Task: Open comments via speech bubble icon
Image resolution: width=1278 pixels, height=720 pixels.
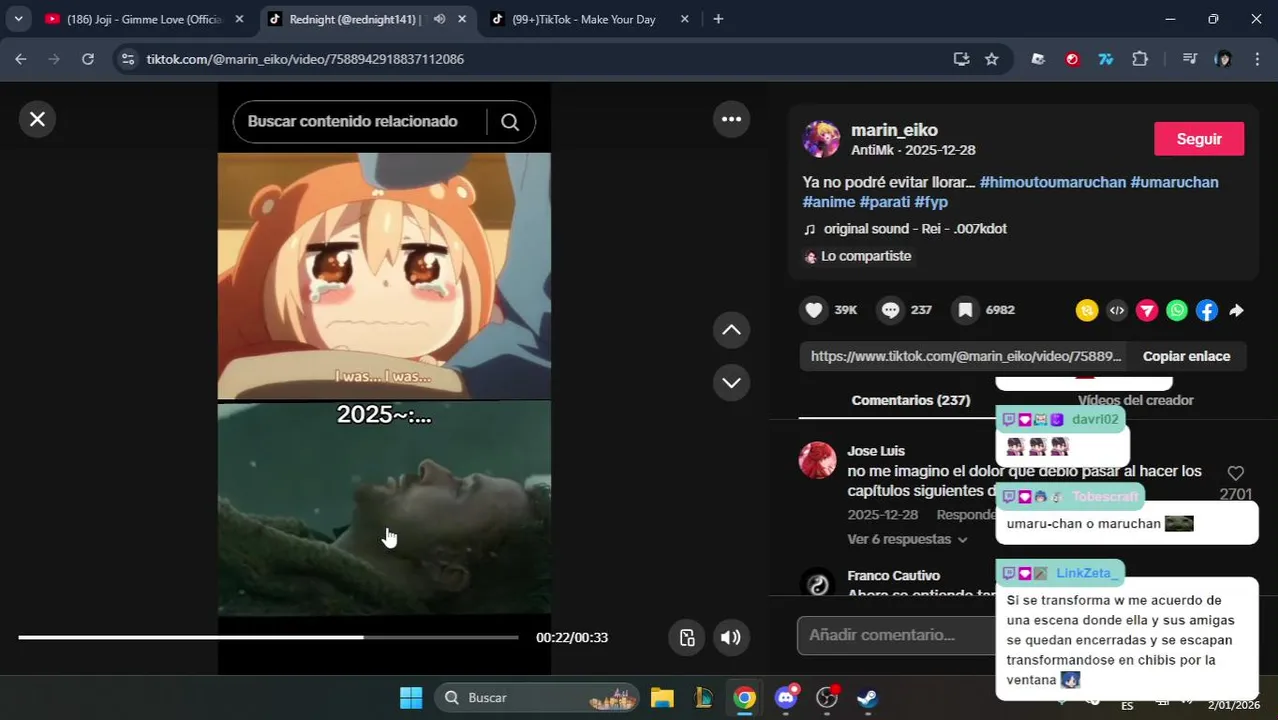Action: (x=890, y=310)
